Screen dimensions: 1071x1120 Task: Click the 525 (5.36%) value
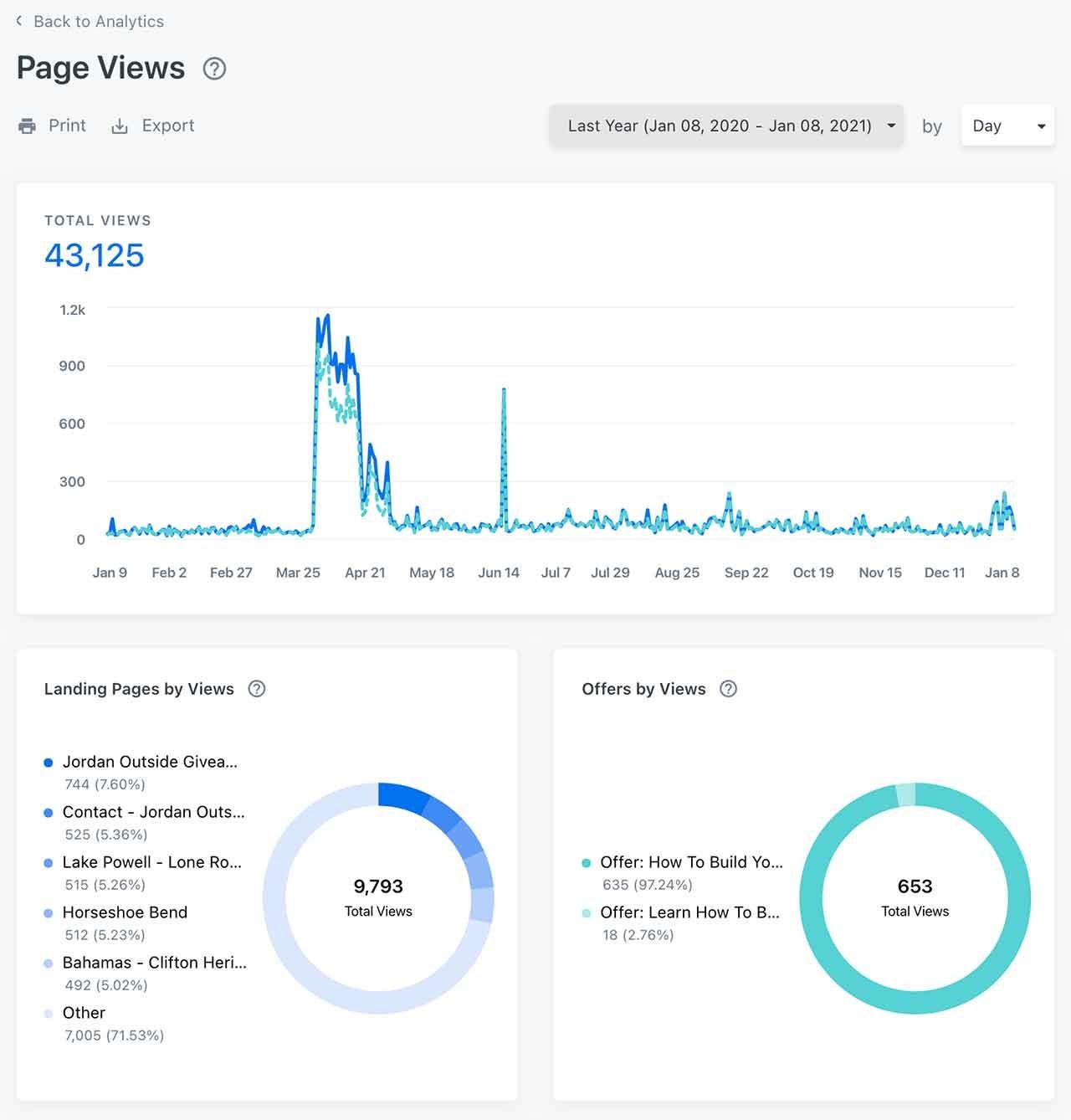pos(106,835)
